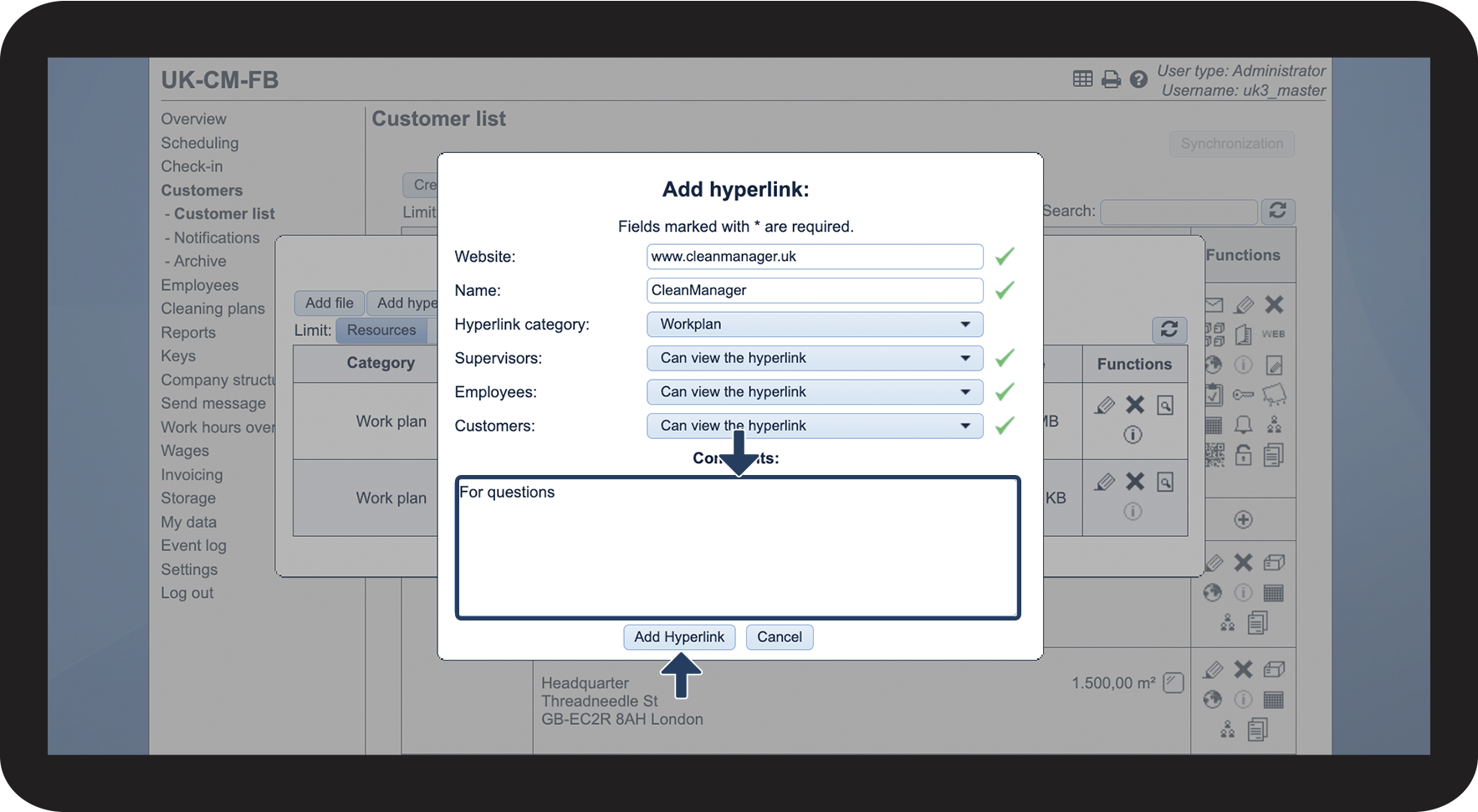Click the refresh icon in the resources dialog

[x=1169, y=329]
